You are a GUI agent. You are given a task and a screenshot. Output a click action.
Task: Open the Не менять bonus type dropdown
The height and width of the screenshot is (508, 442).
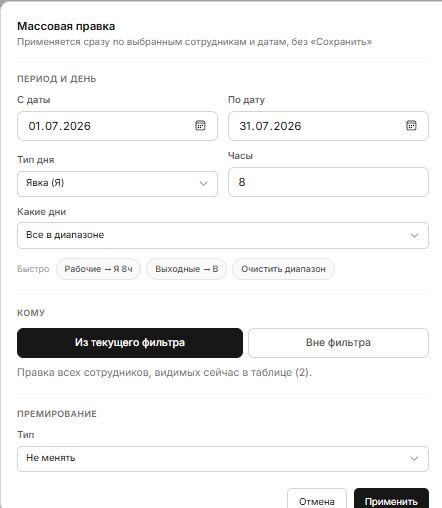(x=223, y=459)
